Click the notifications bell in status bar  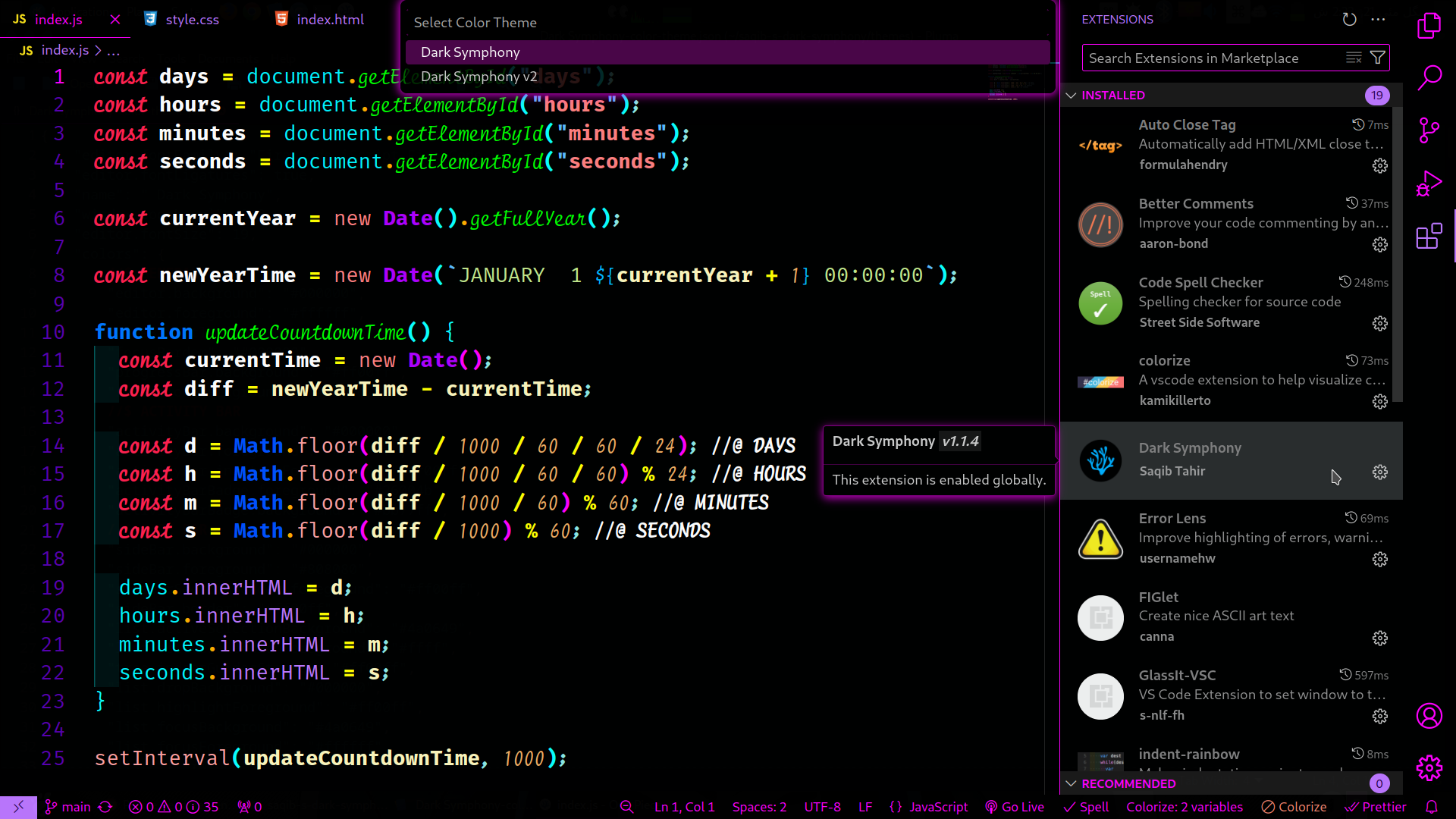tap(1431, 807)
